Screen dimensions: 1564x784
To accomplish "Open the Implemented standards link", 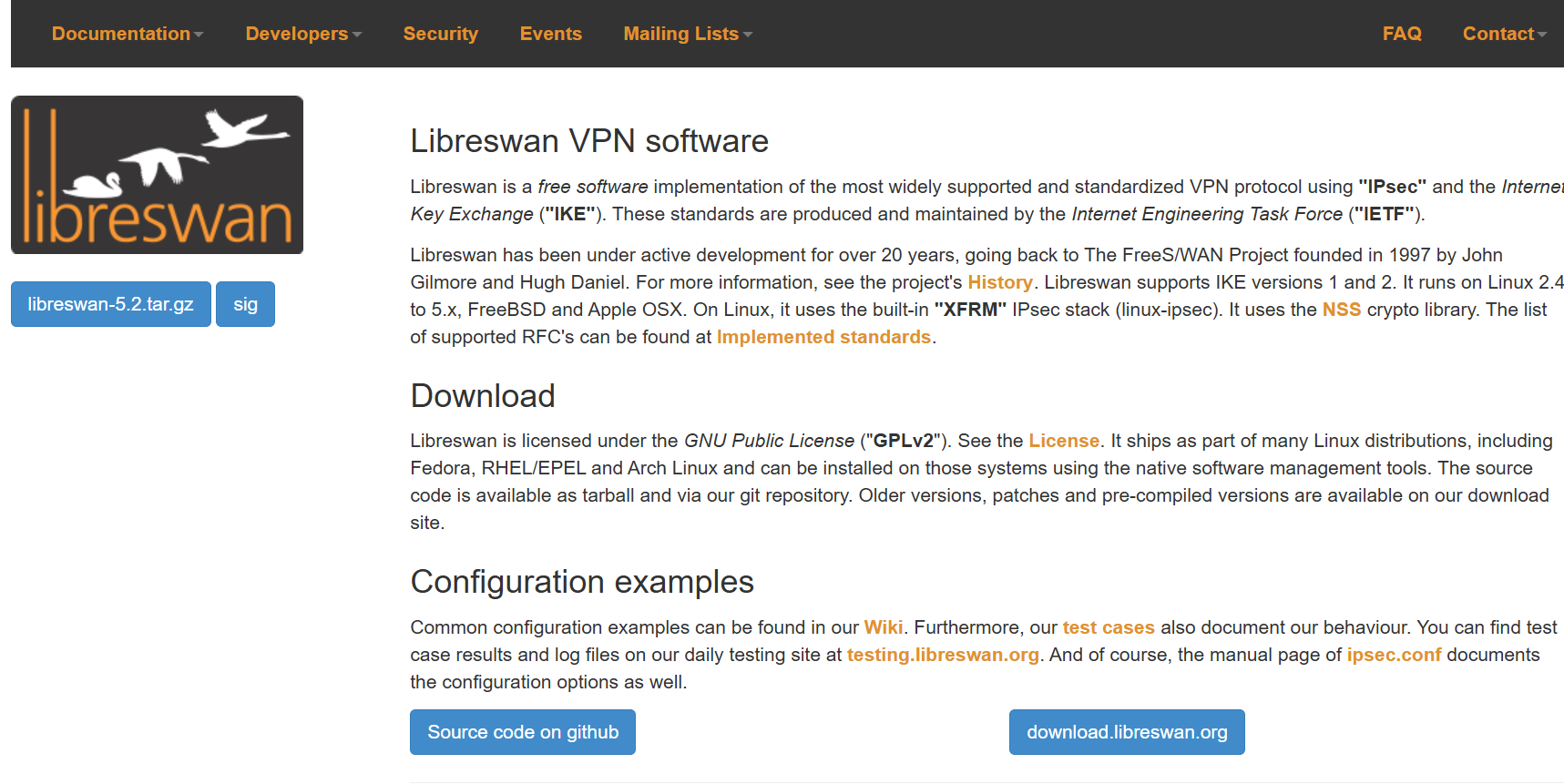I will click(823, 337).
